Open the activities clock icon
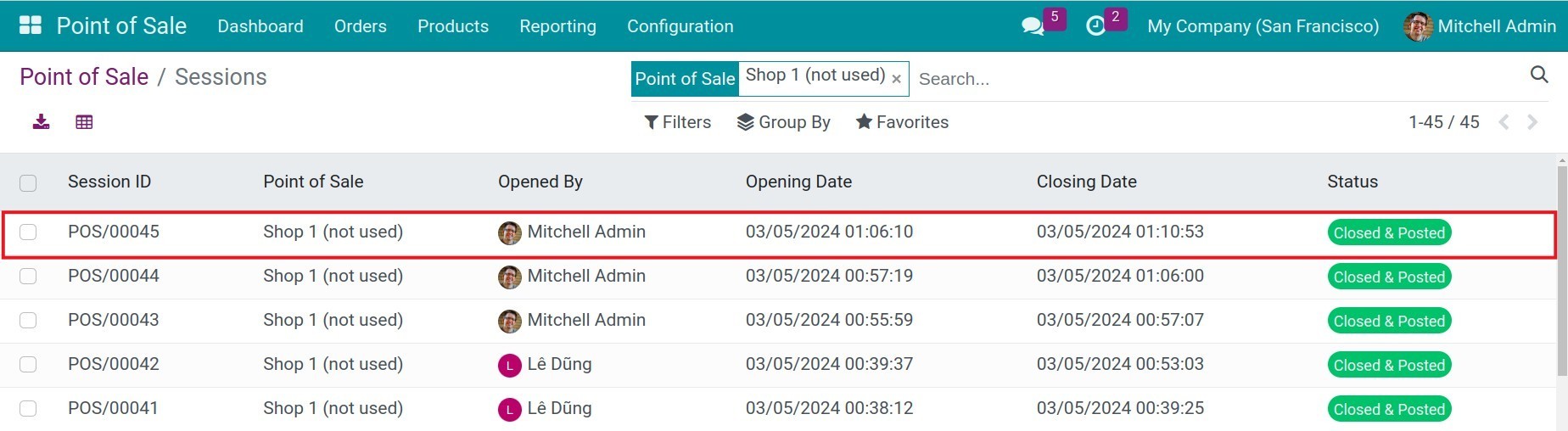1568x431 pixels. coord(1095,26)
